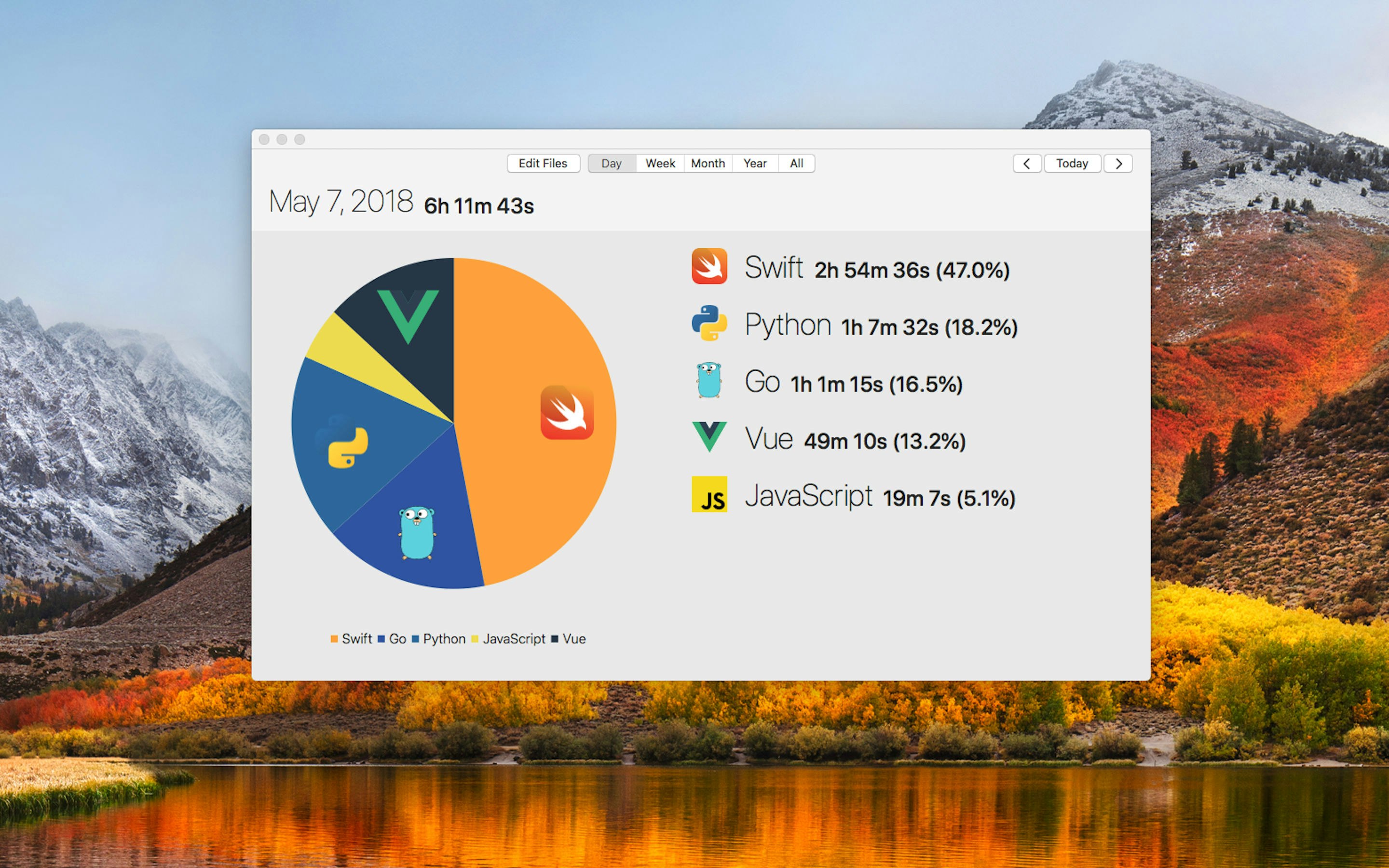Click the Vue logo inside the pie chart

[408, 316]
